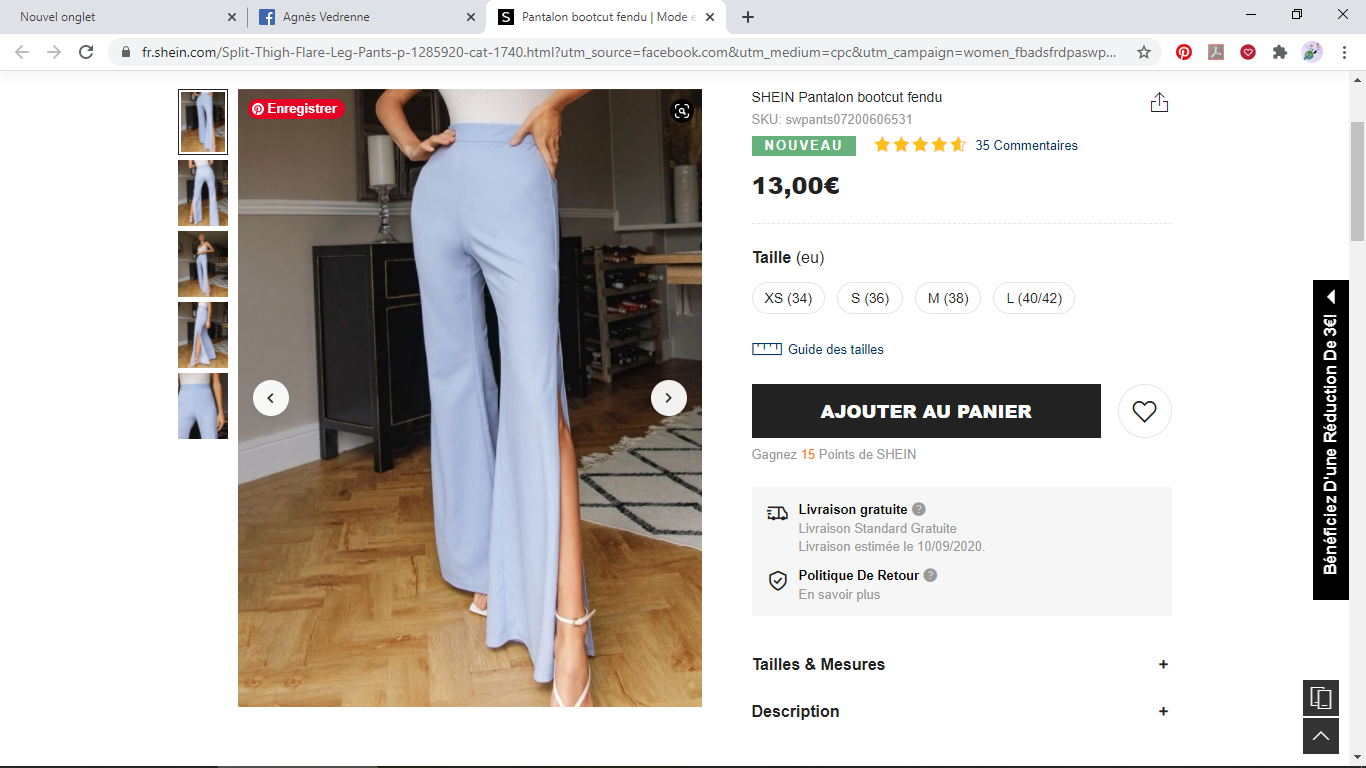The height and width of the screenshot is (768, 1366).
Task: View site security lock icon
Action: [x=125, y=52]
